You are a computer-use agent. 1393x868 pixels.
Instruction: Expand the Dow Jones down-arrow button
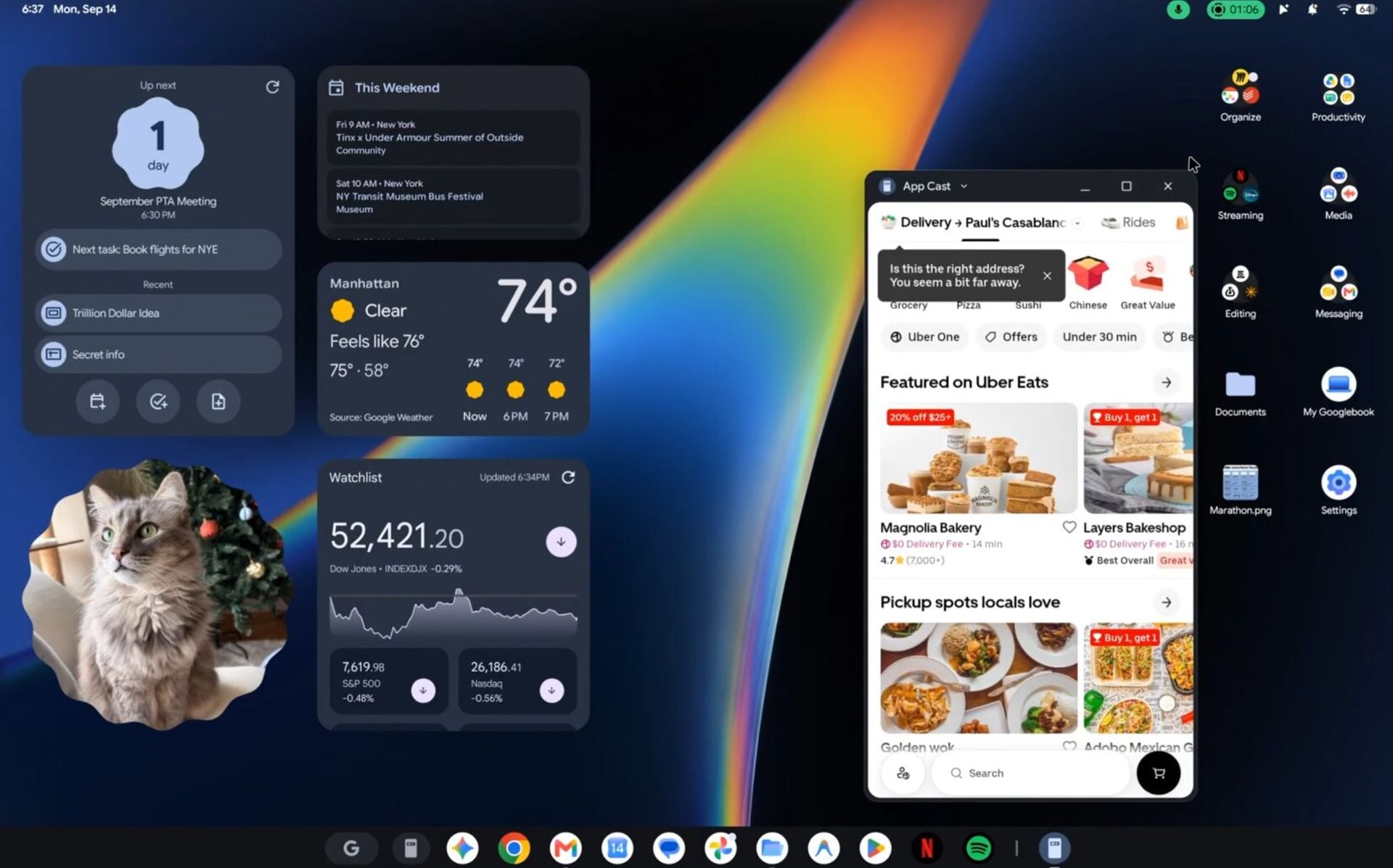561,542
